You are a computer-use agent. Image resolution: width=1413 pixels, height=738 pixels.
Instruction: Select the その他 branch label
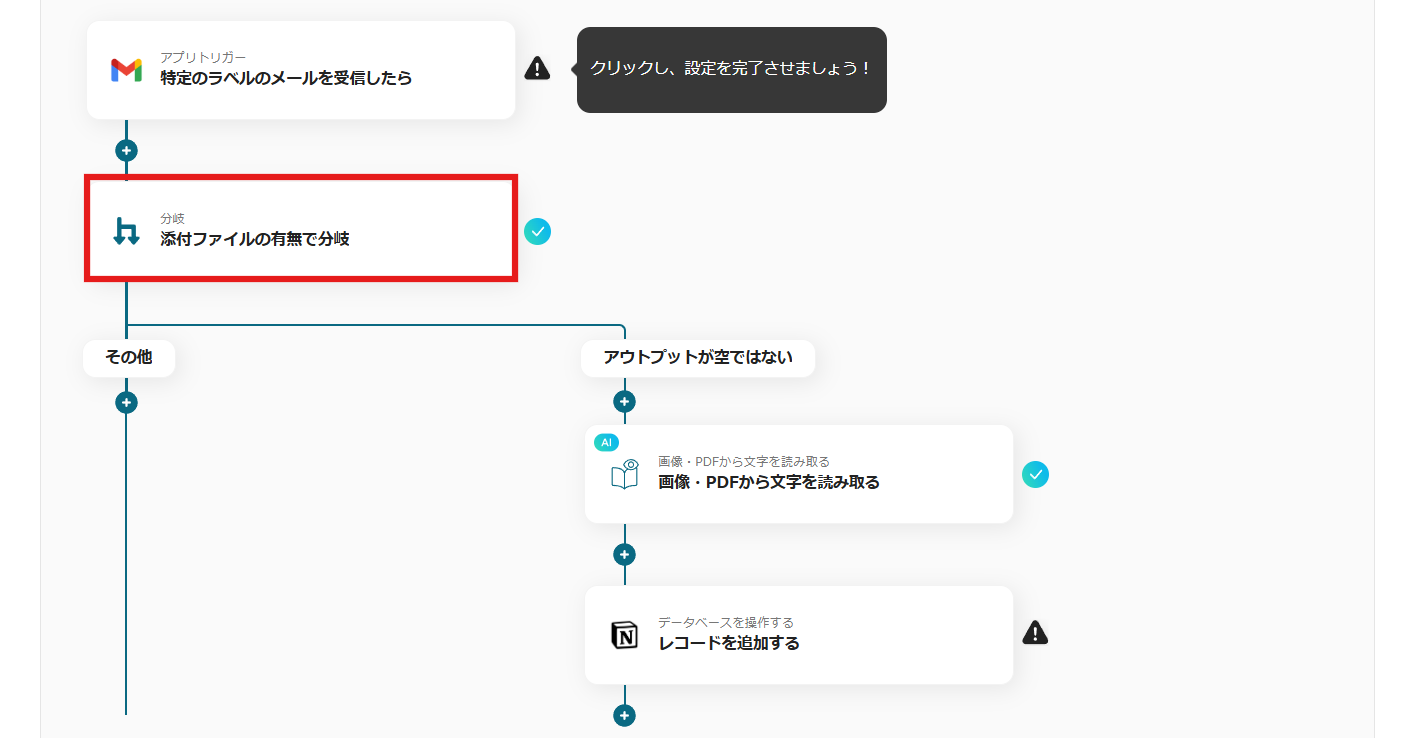[129, 357]
